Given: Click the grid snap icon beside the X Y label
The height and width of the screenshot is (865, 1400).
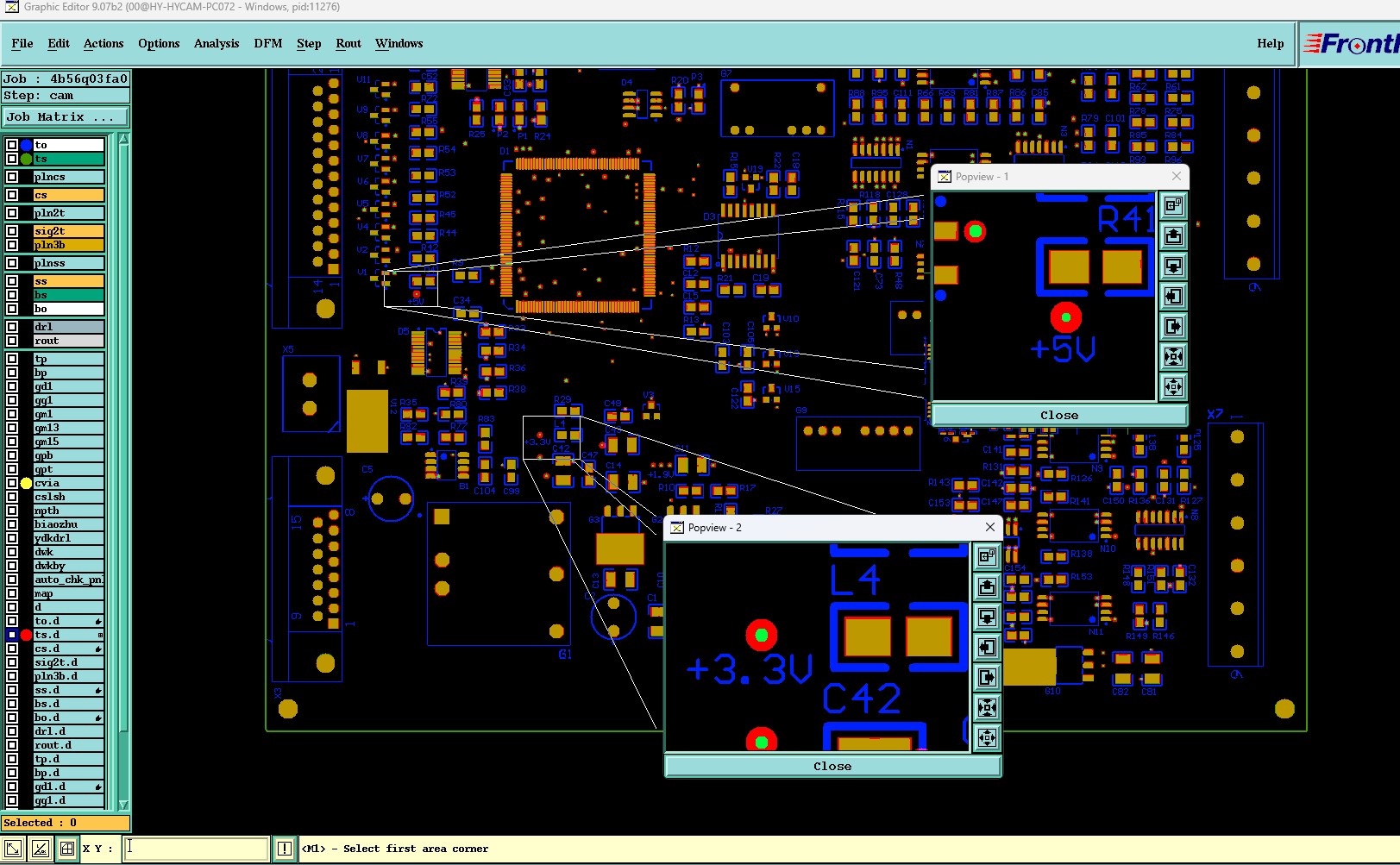Looking at the screenshot, I should pos(67,849).
